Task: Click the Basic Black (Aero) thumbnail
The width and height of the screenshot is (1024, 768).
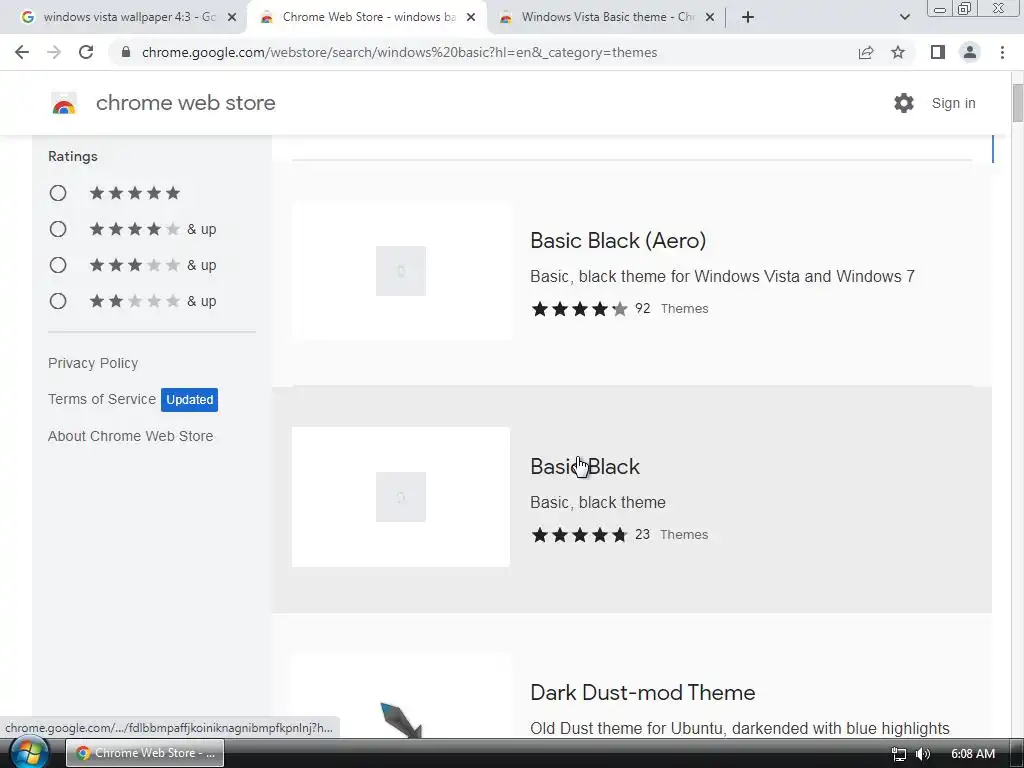Action: pos(400,270)
